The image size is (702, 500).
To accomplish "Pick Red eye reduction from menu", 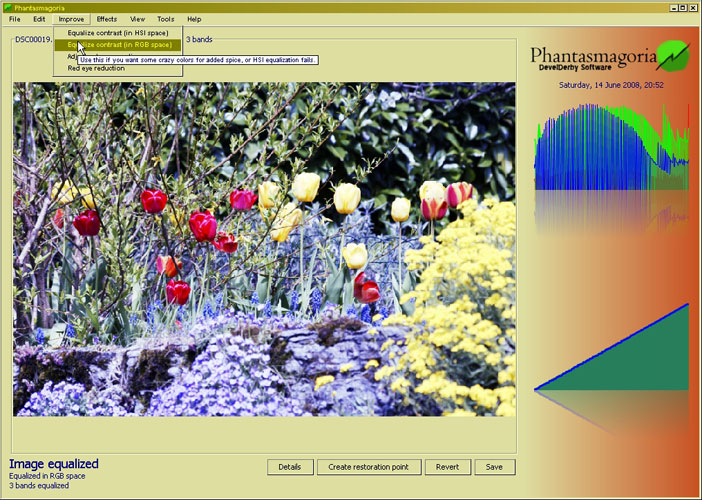I will 96,68.
